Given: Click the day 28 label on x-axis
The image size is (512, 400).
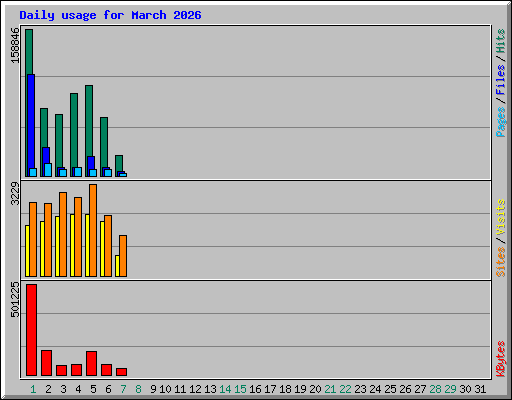Looking at the screenshot, I should (435, 389).
